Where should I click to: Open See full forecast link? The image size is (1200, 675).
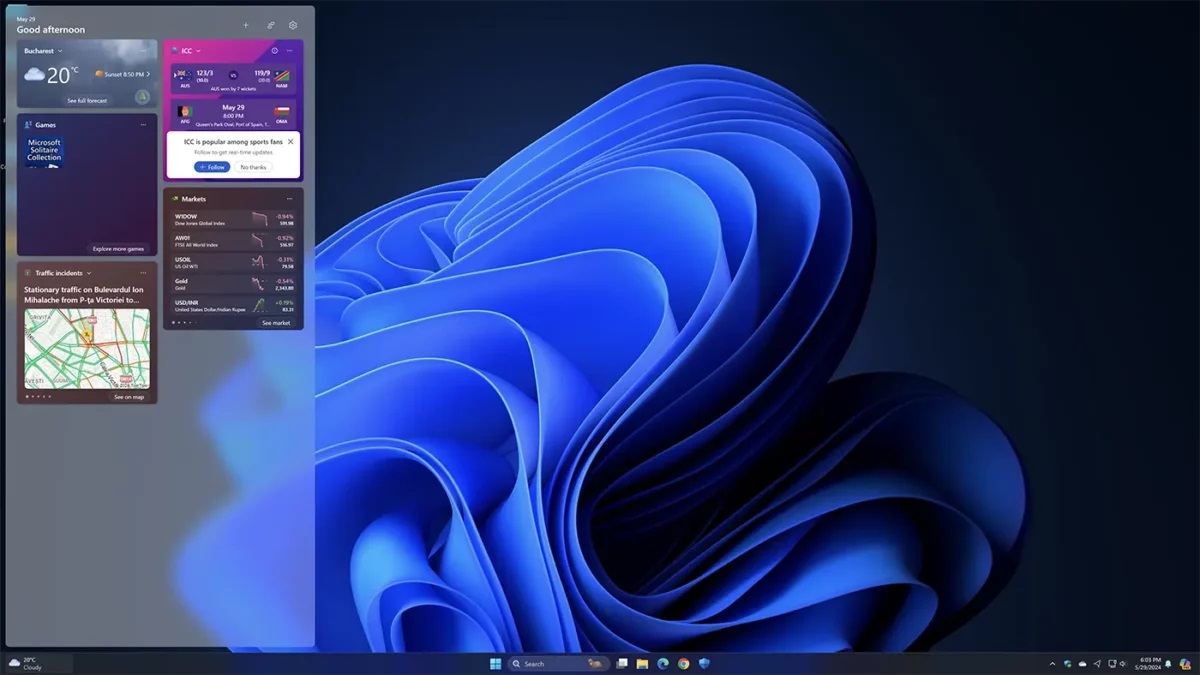pos(87,100)
